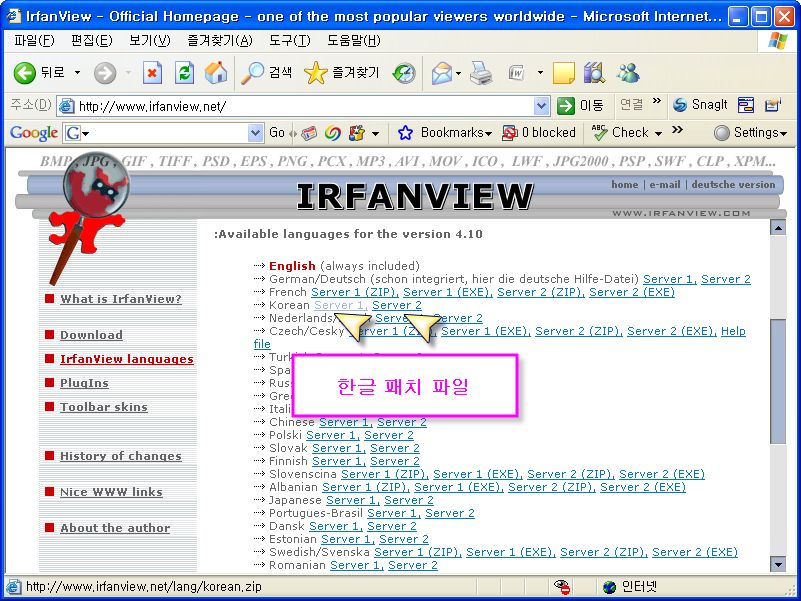Click the Back arrow icon

(24, 74)
